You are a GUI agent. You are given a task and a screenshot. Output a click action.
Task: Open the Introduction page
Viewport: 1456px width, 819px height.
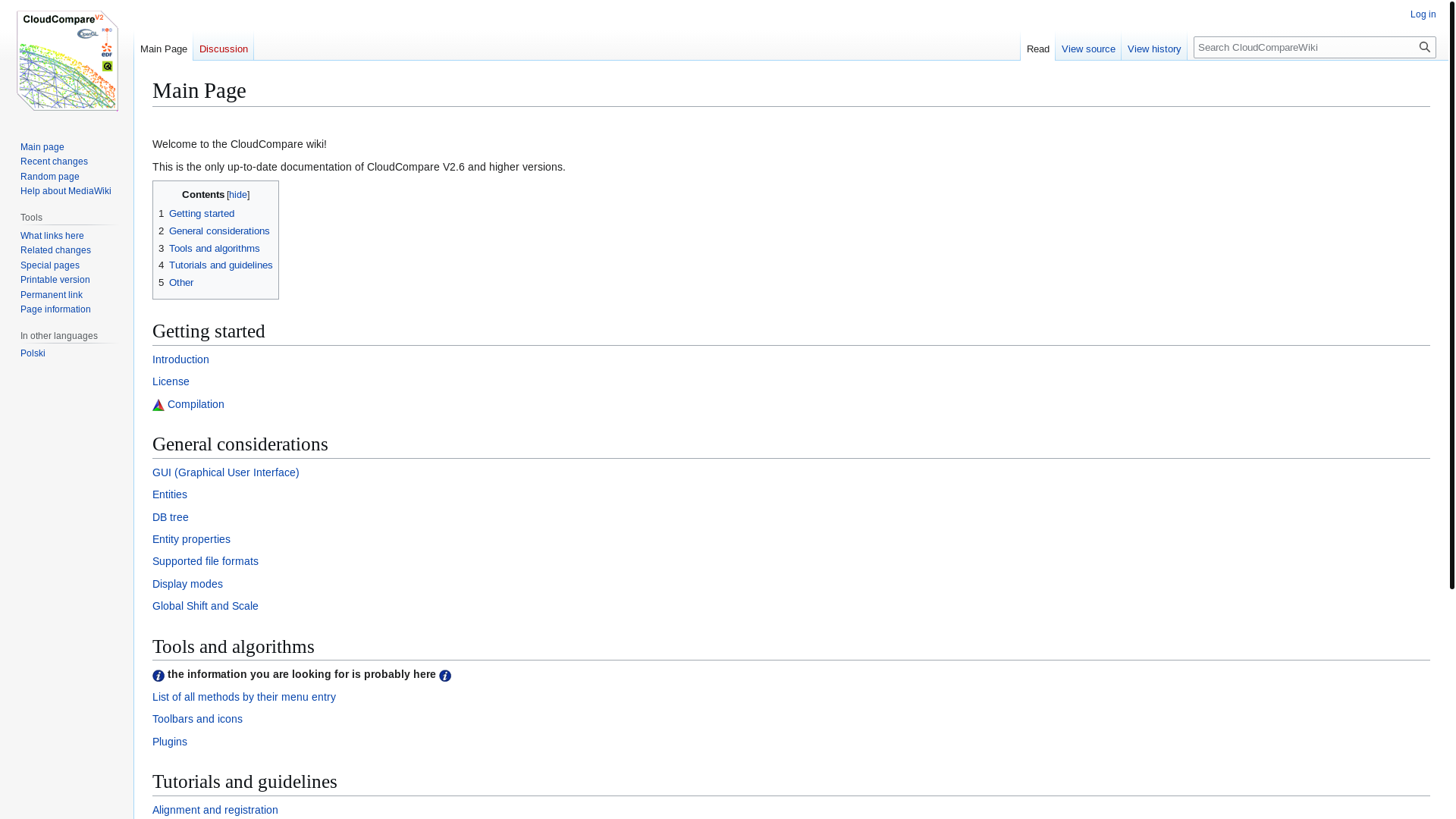coord(180,359)
